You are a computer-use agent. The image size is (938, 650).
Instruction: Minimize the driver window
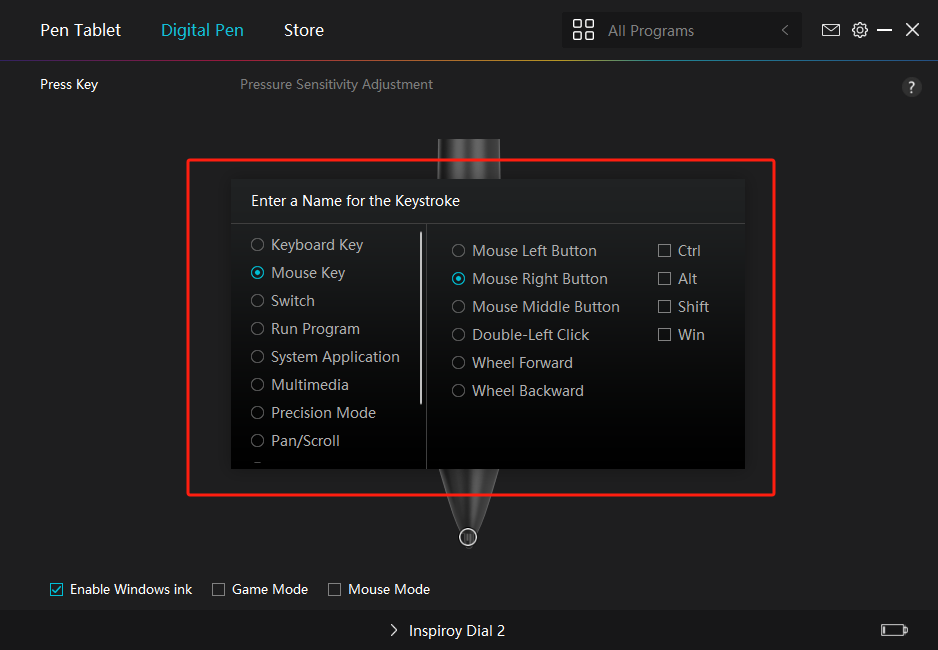(885, 30)
